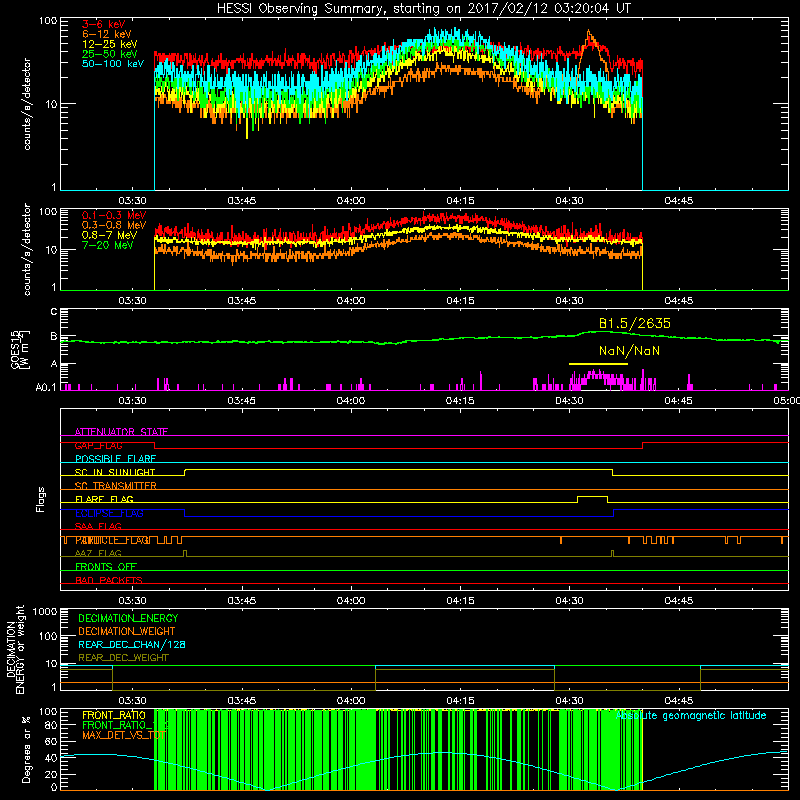Screen dimensions: 800x800
Task: Click the FRONT_RATIO legend label
Action: coord(114,715)
